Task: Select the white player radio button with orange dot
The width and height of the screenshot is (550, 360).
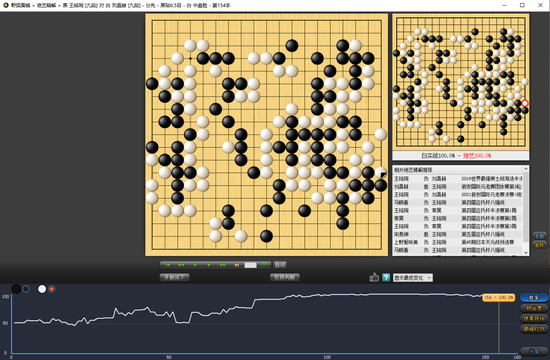Action: [52, 289]
